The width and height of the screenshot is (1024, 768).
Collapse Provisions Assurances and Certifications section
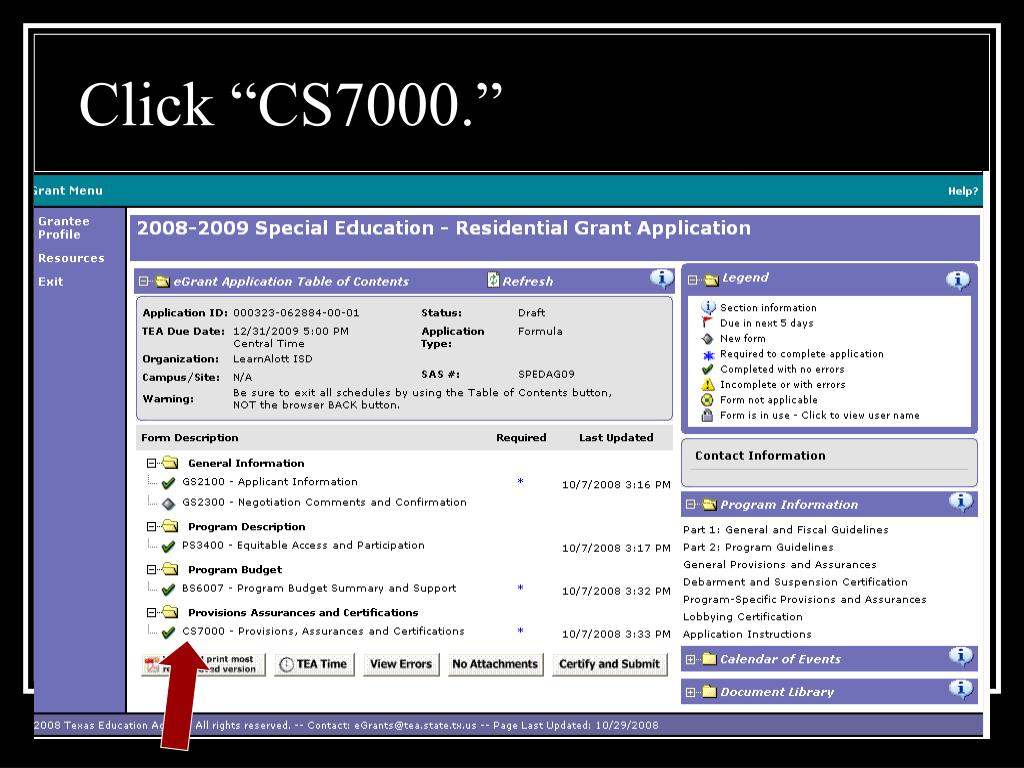(152, 613)
